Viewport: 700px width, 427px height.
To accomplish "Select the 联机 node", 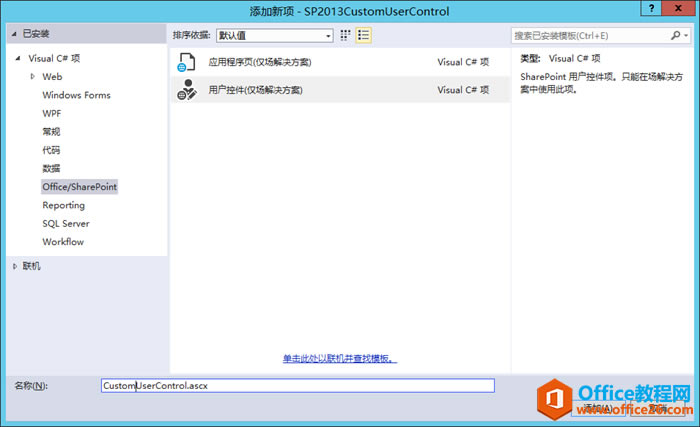I will (31, 266).
